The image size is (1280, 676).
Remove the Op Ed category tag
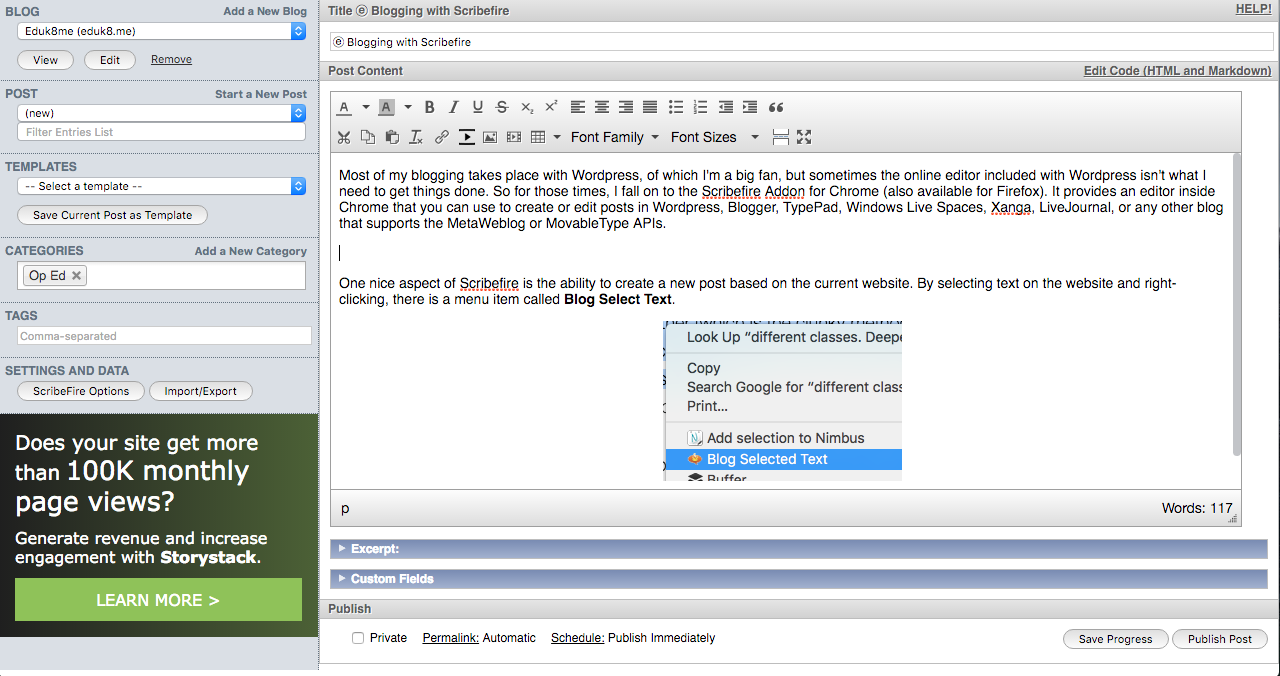[x=77, y=275]
